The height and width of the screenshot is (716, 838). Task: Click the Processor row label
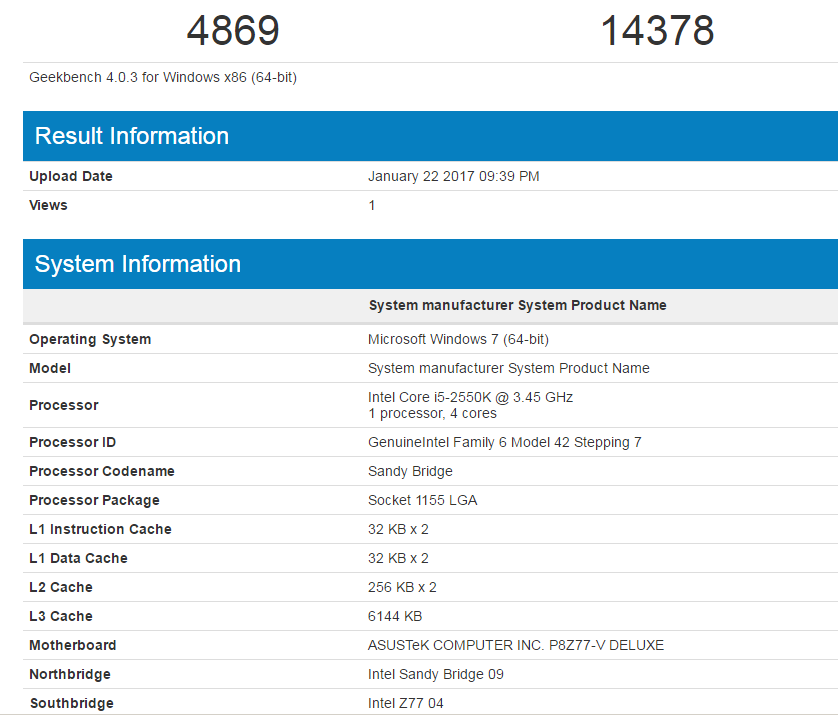click(64, 405)
